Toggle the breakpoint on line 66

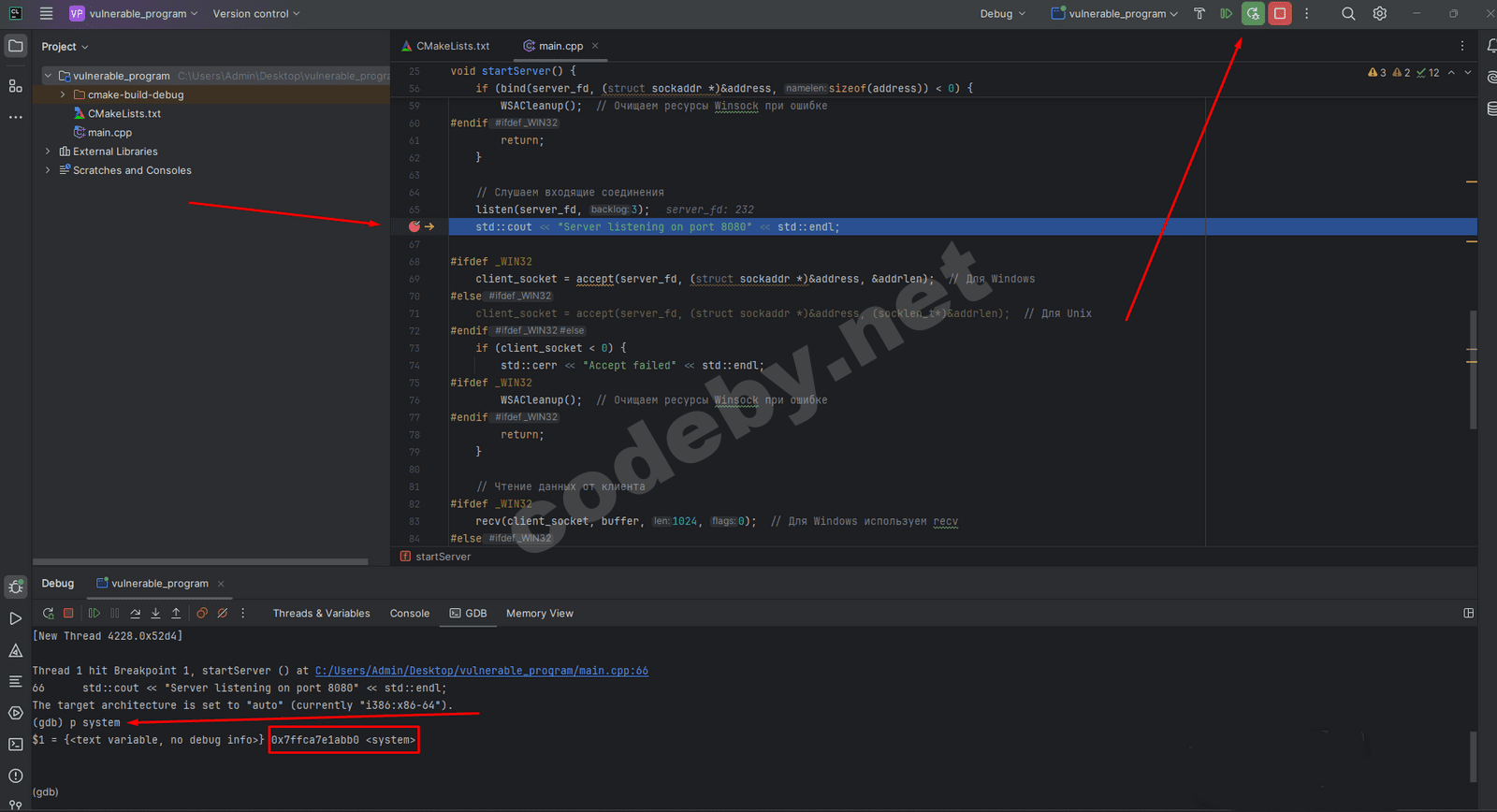point(414,226)
